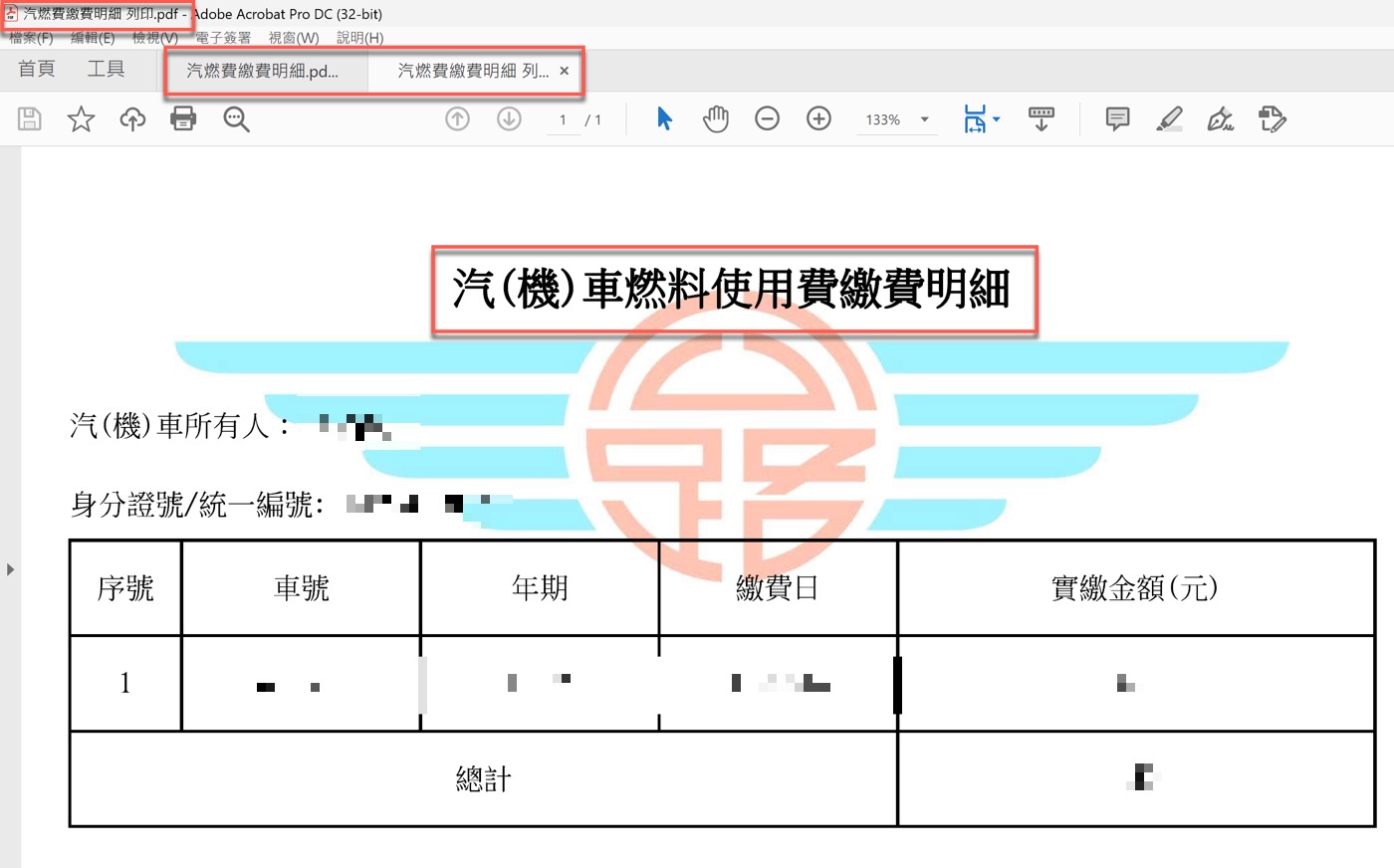Click the 車號 table header
This screenshot has width=1394, height=868.
point(301,588)
